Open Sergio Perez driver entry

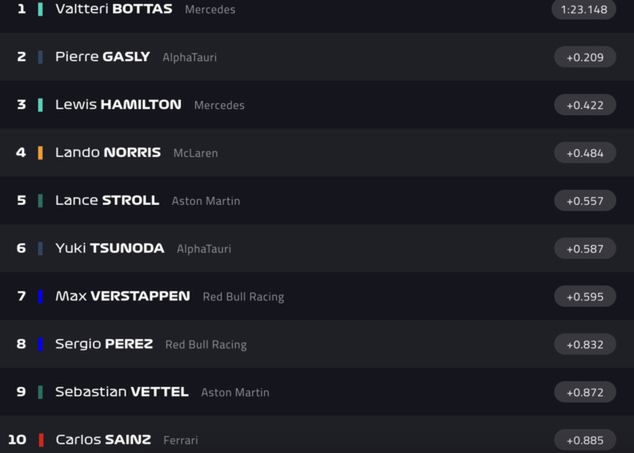(104, 344)
